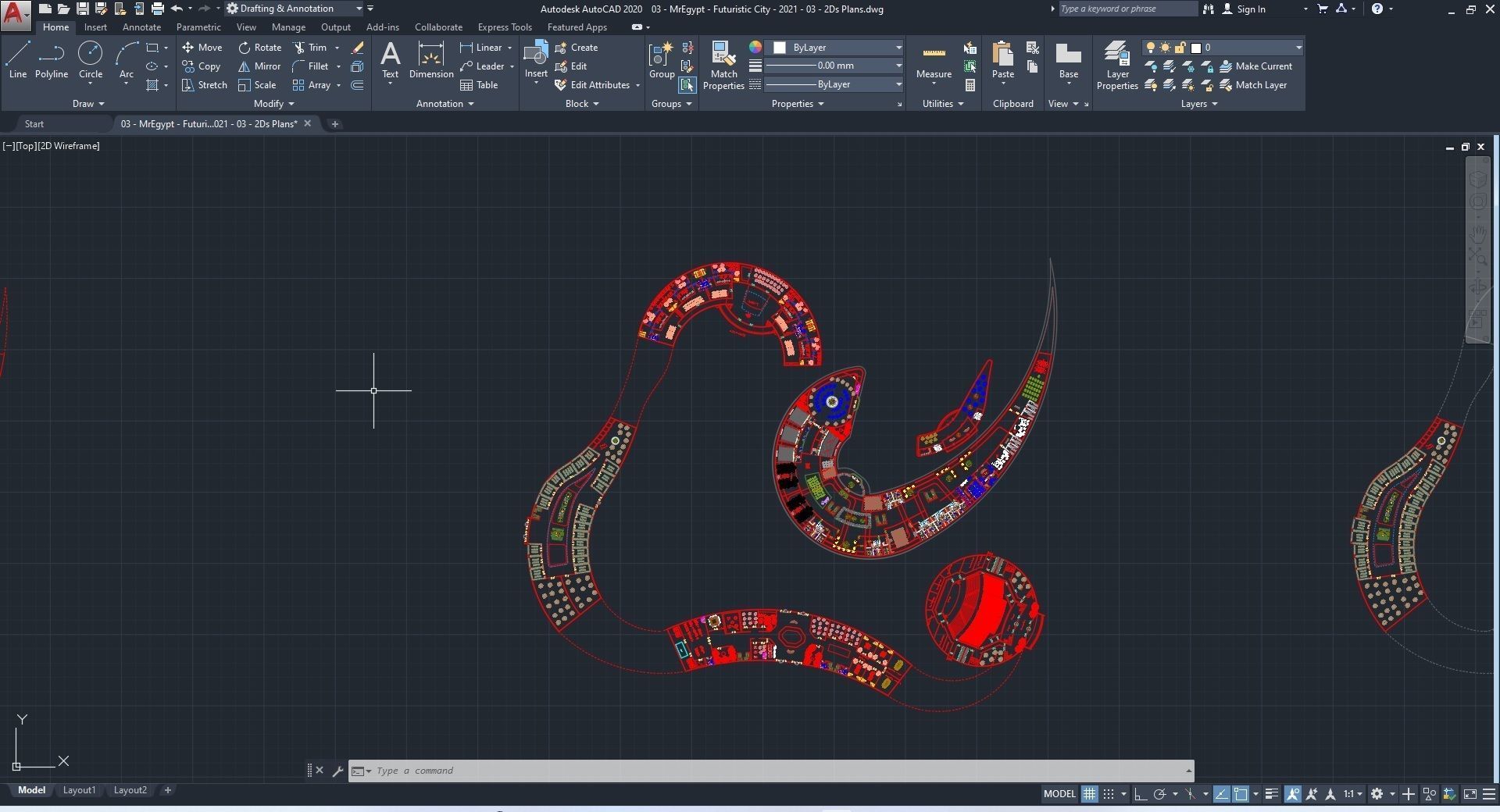Select the Polyline tool
1500x812 pixels.
[52, 60]
